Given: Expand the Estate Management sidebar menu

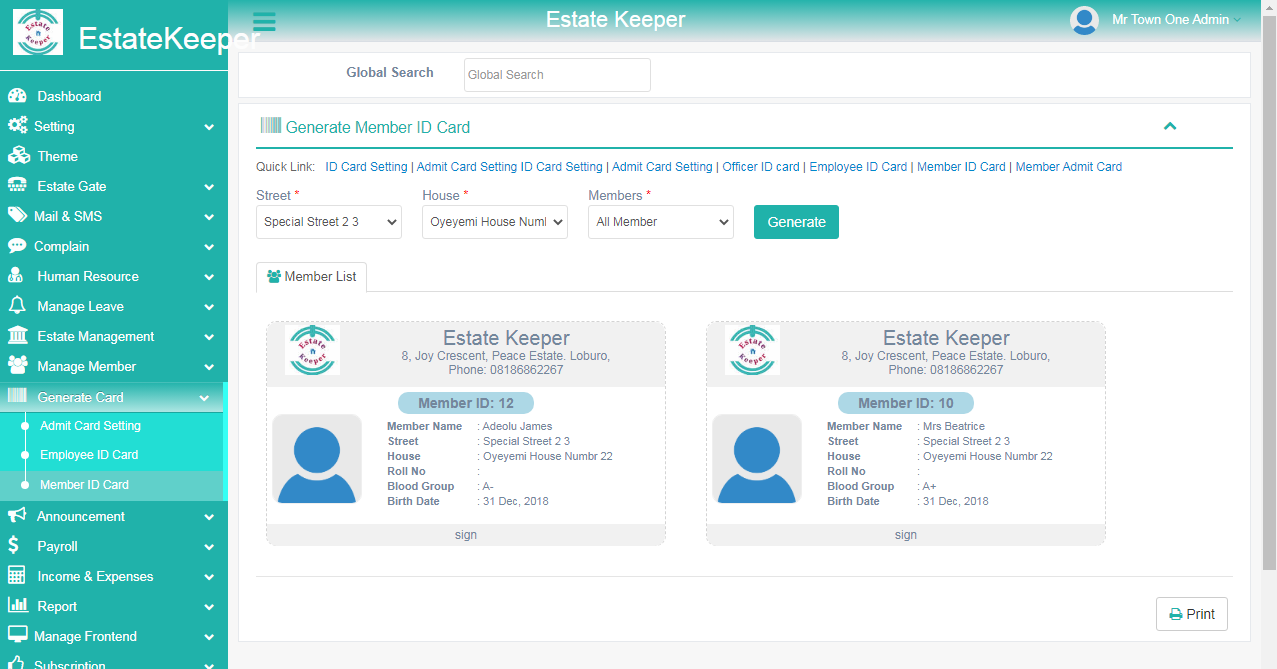Looking at the screenshot, I should pyautogui.click(x=112, y=336).
